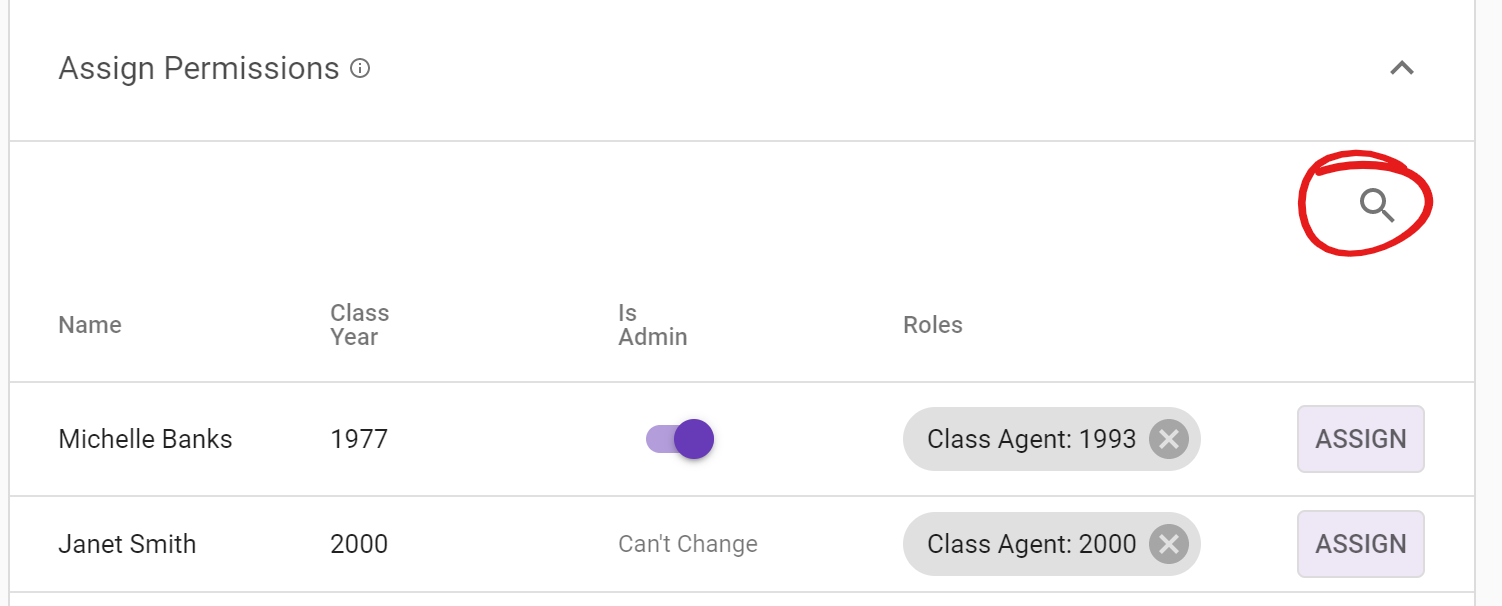Sort by the Name column header

click(90, 325)
